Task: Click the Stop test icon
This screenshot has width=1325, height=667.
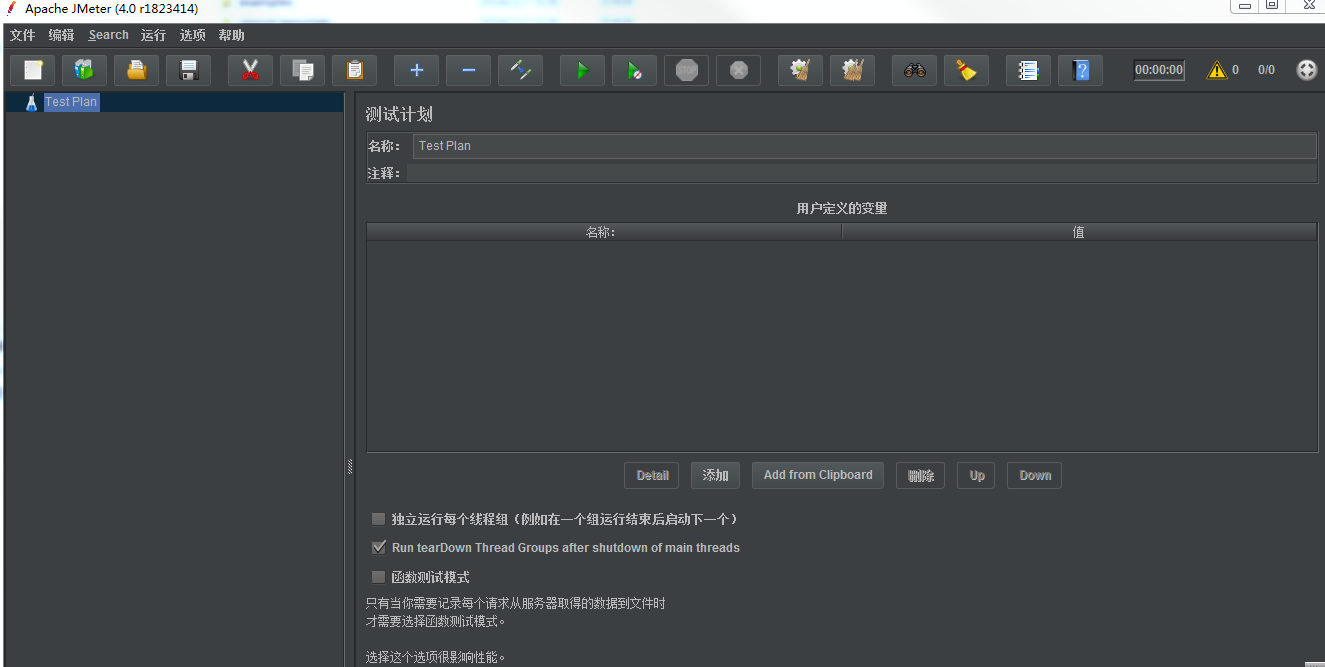Action: pos(687,70)
